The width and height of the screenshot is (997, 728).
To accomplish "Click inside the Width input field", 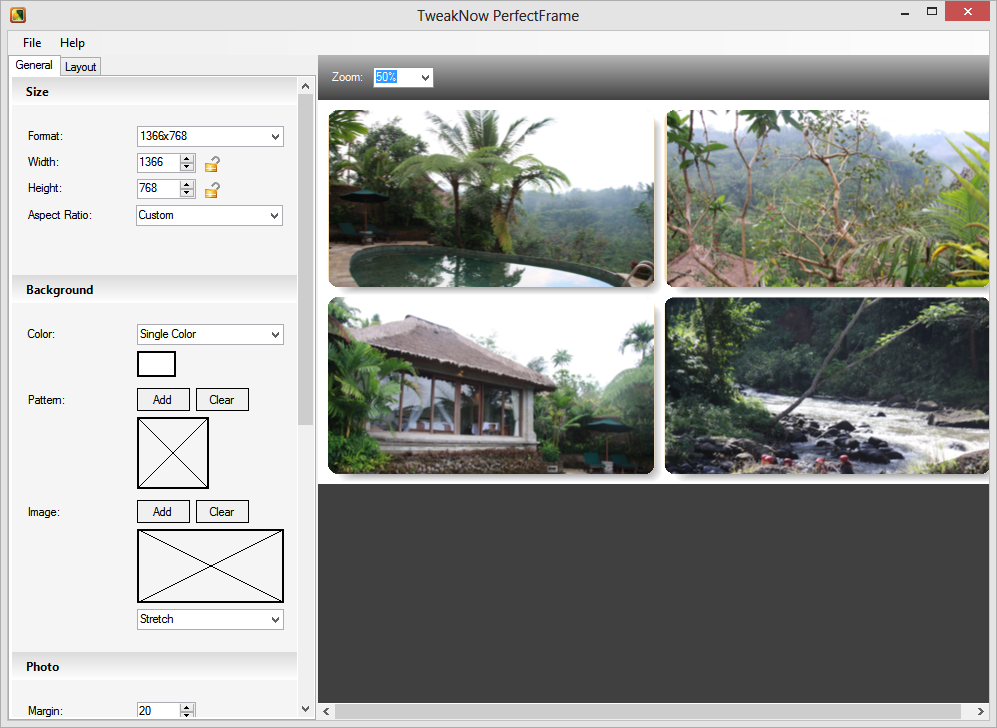I will [157, 162].
